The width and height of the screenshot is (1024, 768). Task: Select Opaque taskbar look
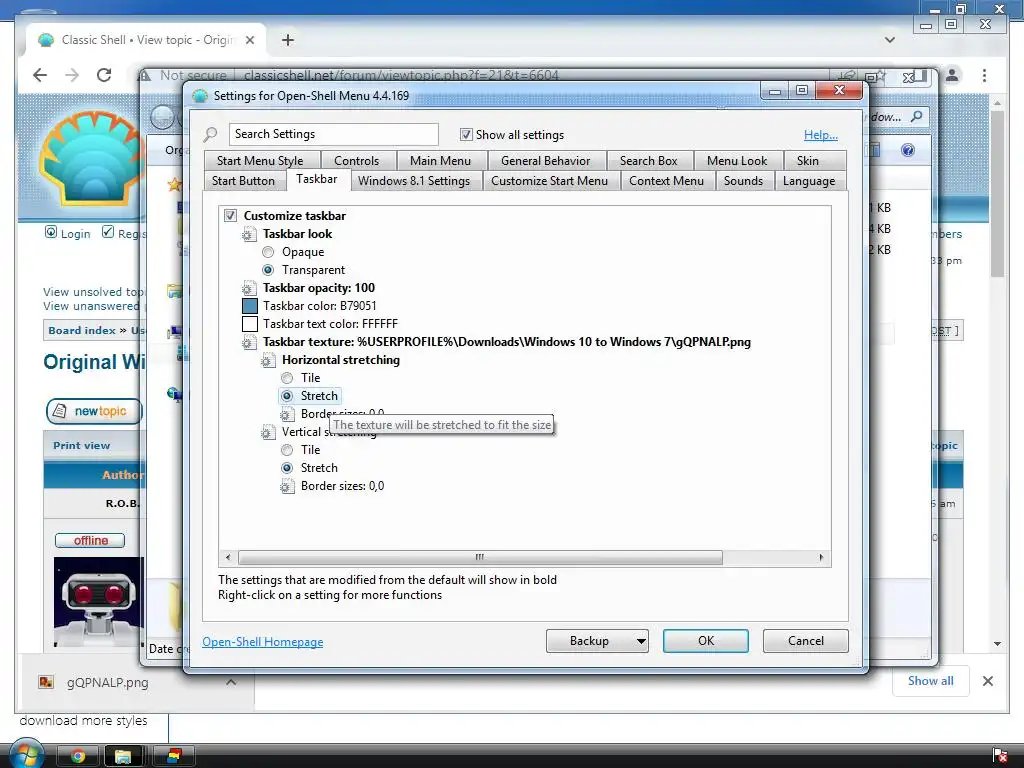(268, 252)
